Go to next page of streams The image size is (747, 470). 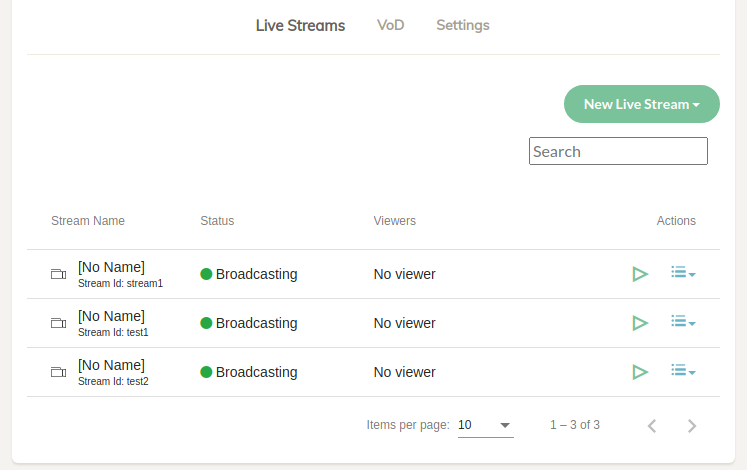coord(692,426)
